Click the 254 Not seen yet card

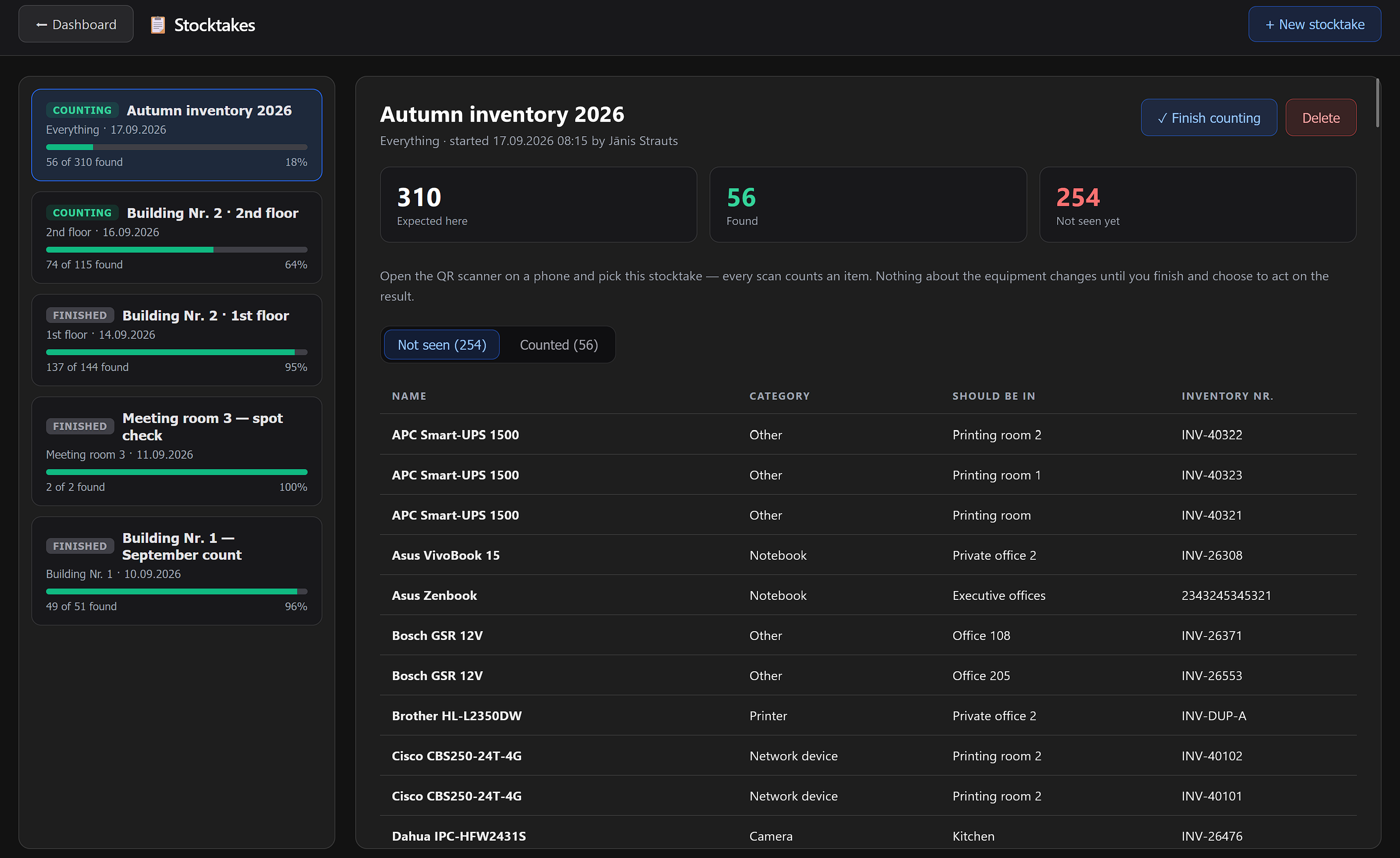[1198, 205]
